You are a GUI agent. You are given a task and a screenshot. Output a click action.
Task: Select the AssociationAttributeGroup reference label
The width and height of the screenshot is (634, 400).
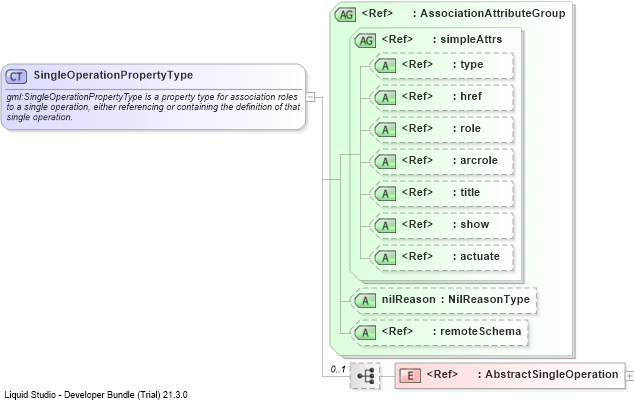click(x=463, y=13)
